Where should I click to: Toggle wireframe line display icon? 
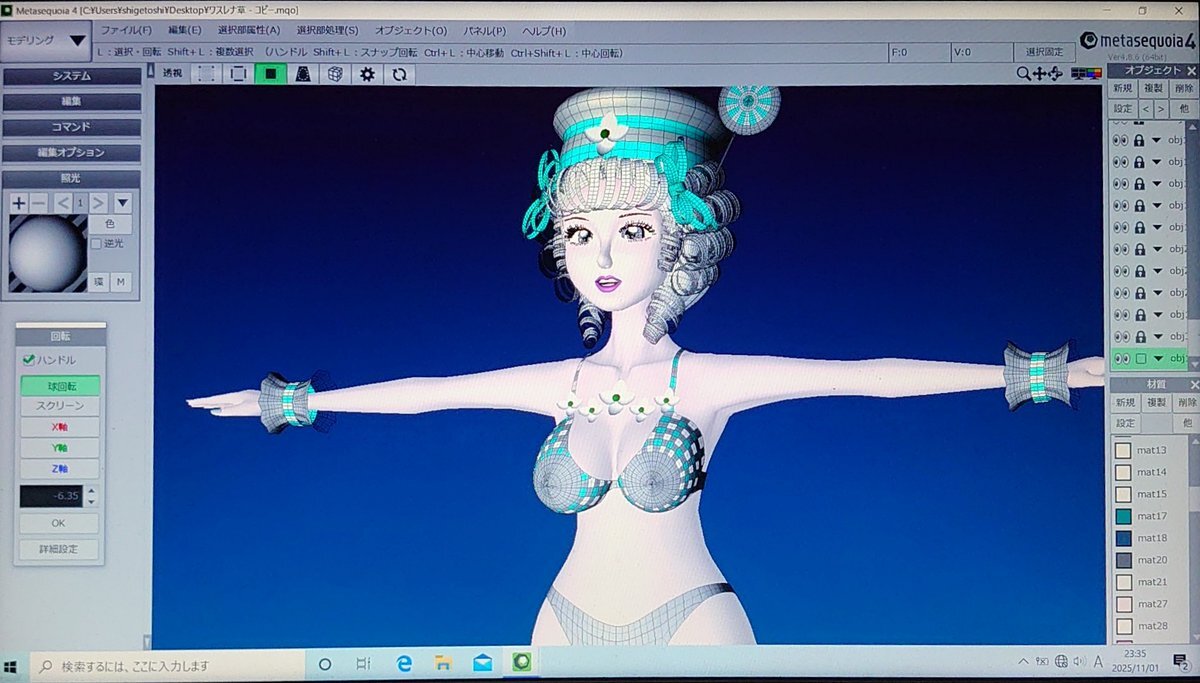coord(238,73)
